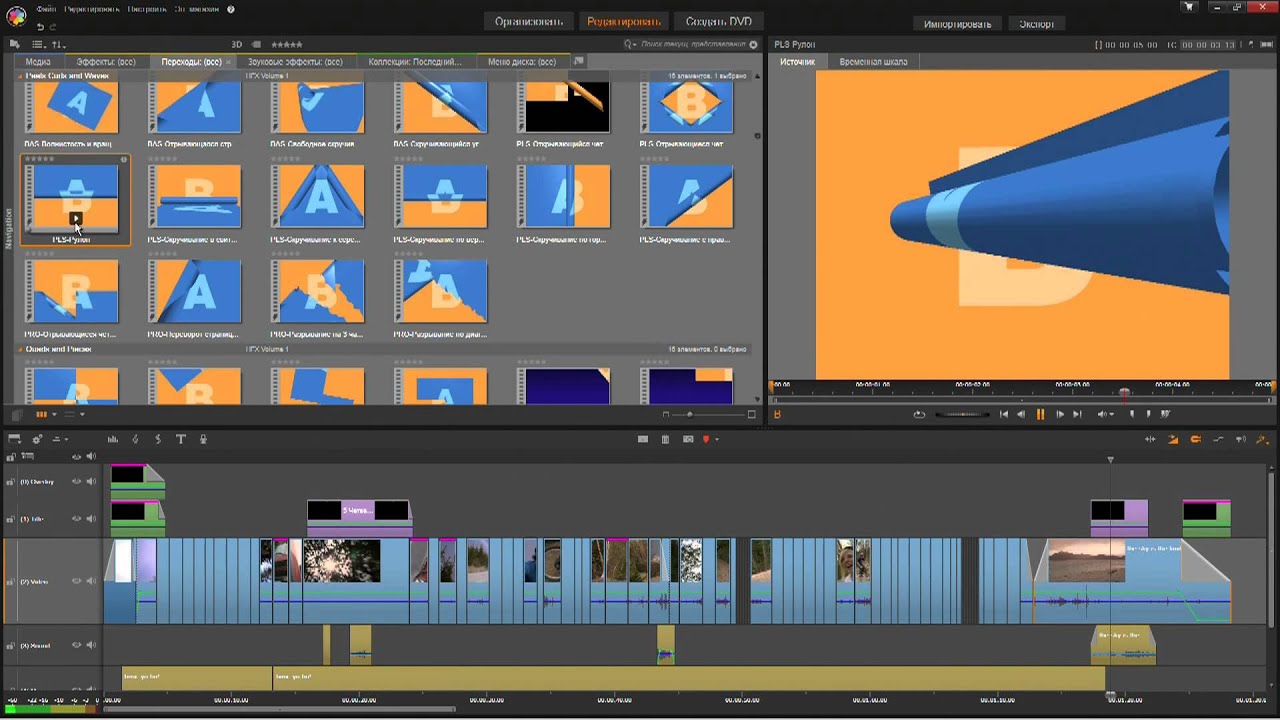Open the search options magnifier dropdown
Screen dimensions: 1280x720
pyautogui.click(x=630, y=44)
